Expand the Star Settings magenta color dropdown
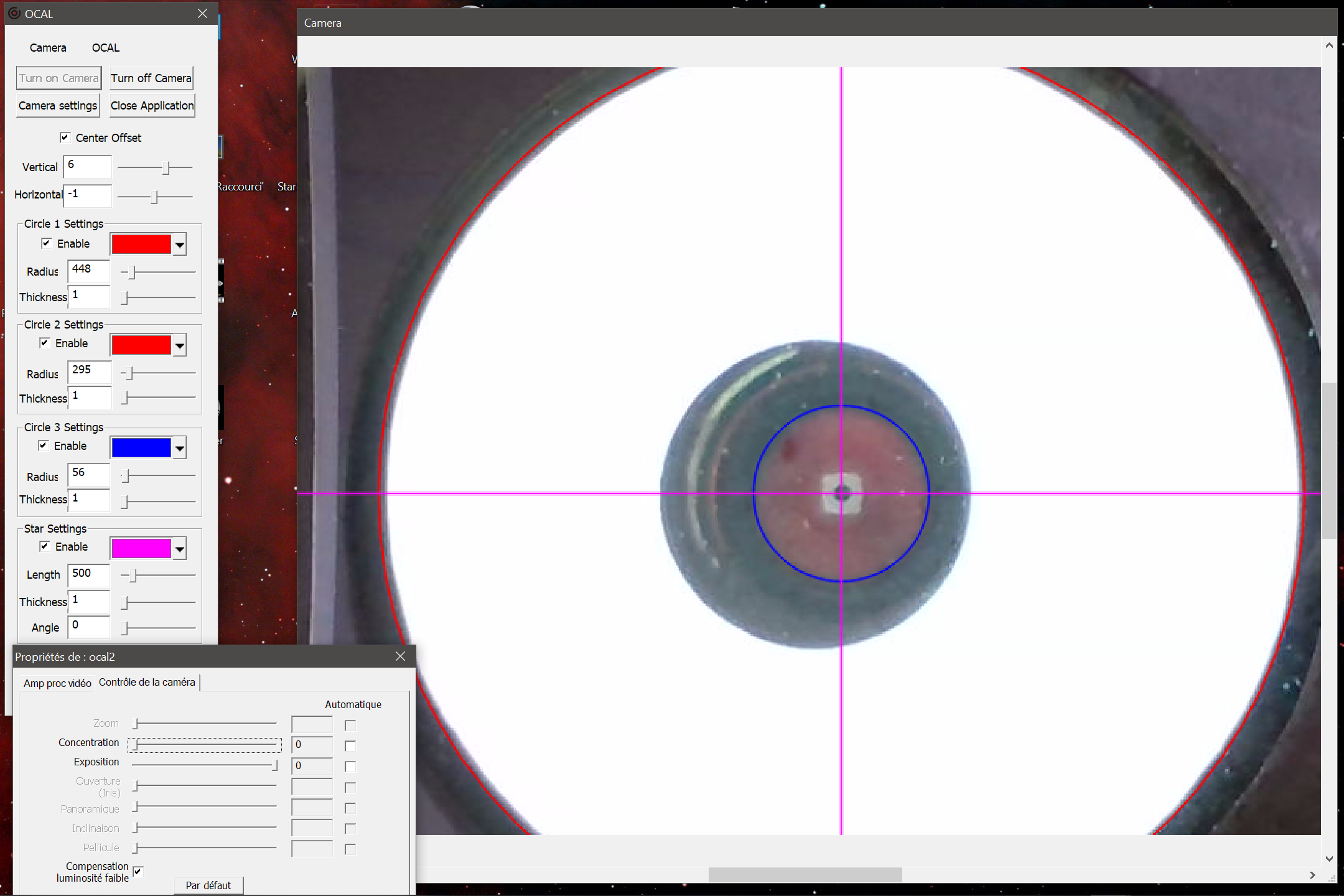The height and width of the screenshot is (896, 1344). point(180,549)
